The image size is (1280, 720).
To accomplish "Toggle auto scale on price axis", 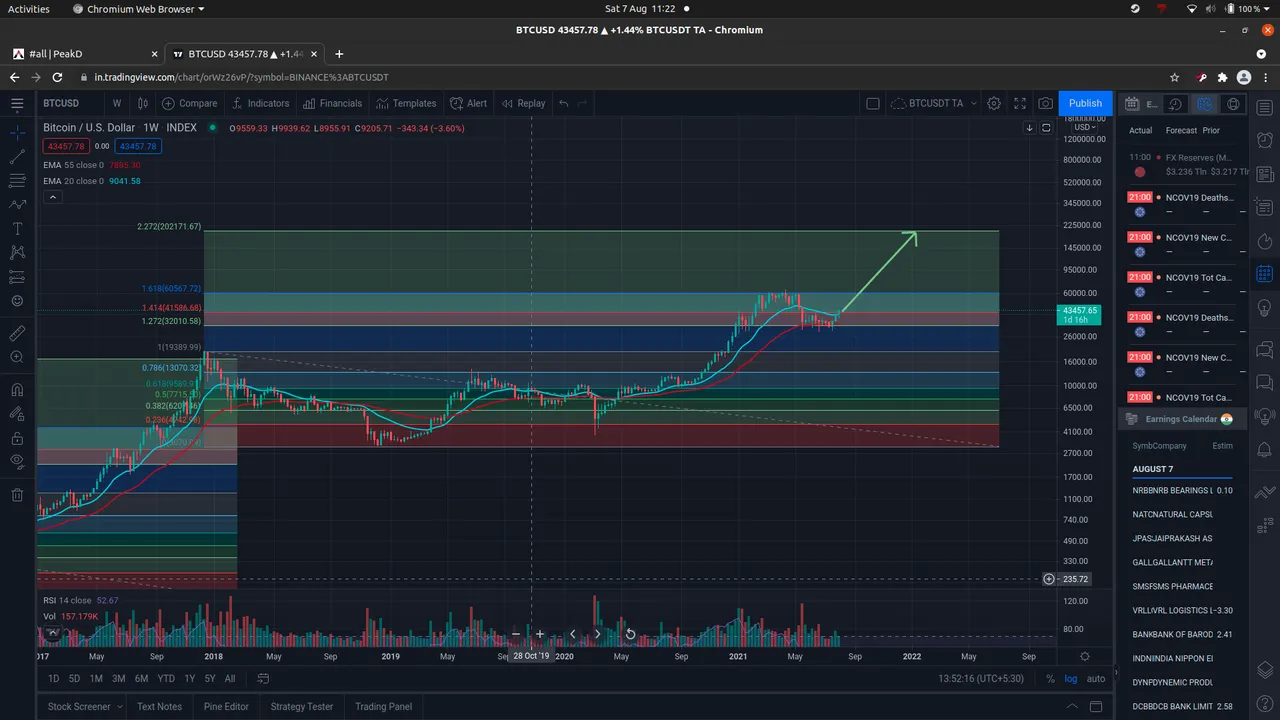I will [x=1096, y=679].
